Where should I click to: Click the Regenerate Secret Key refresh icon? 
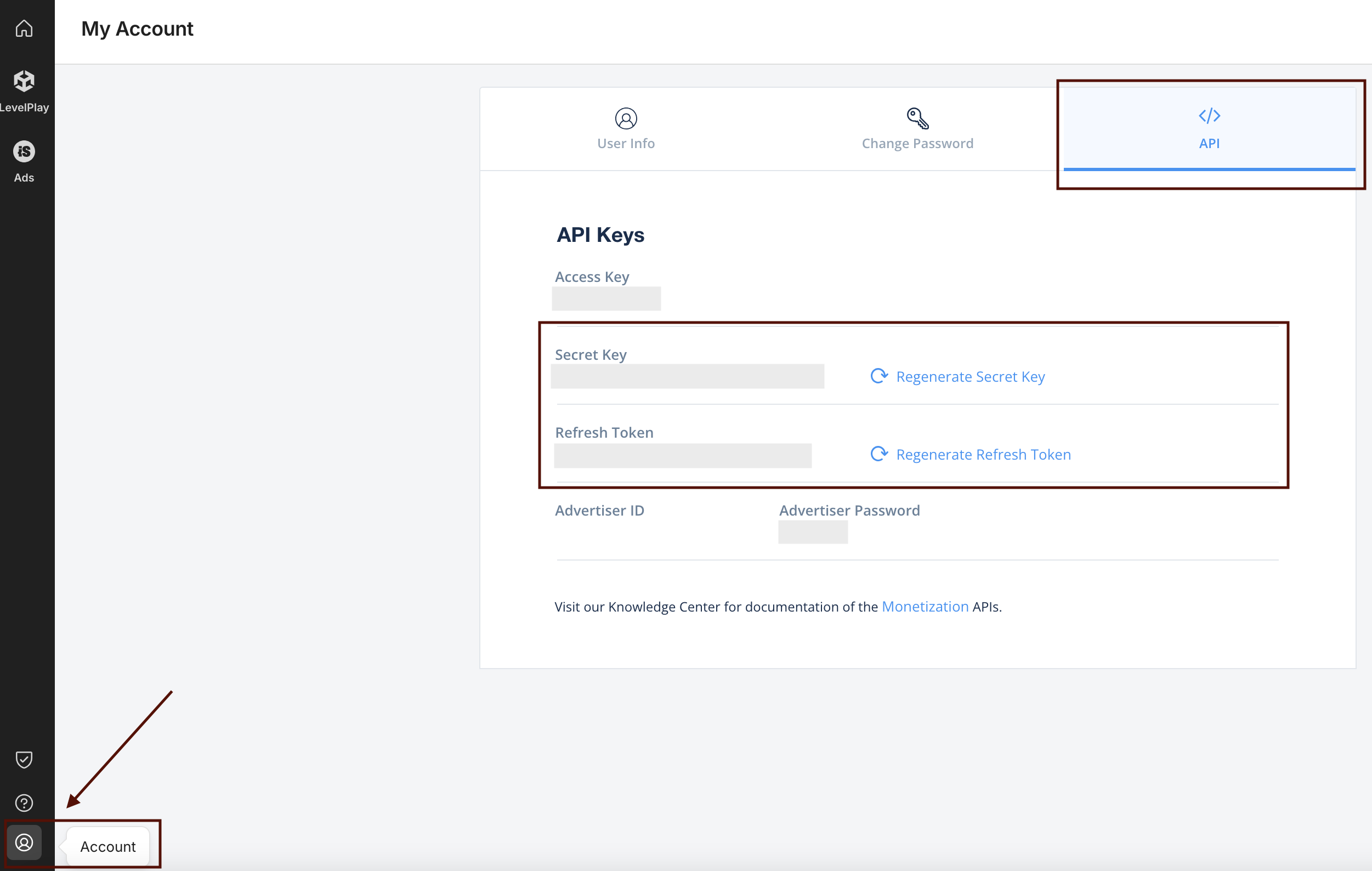coord(878,376)
